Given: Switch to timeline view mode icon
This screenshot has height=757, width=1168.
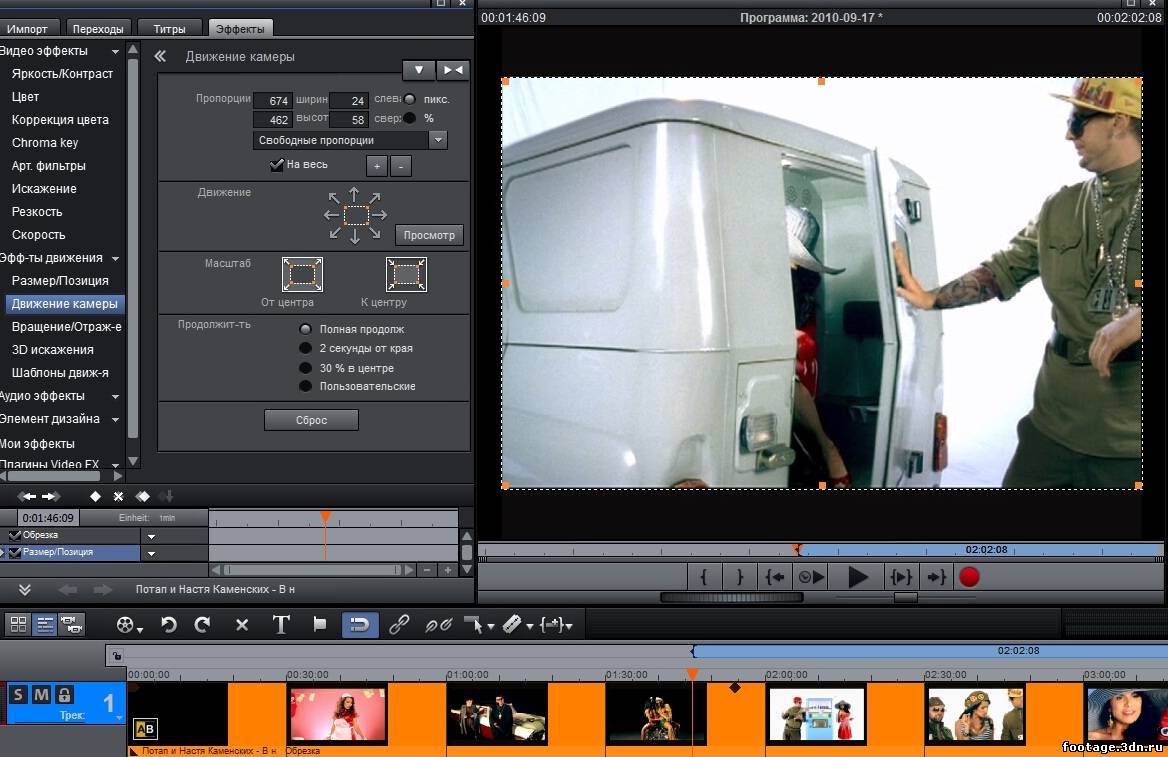Looking at the screenshot, I should tap(45, 624).
